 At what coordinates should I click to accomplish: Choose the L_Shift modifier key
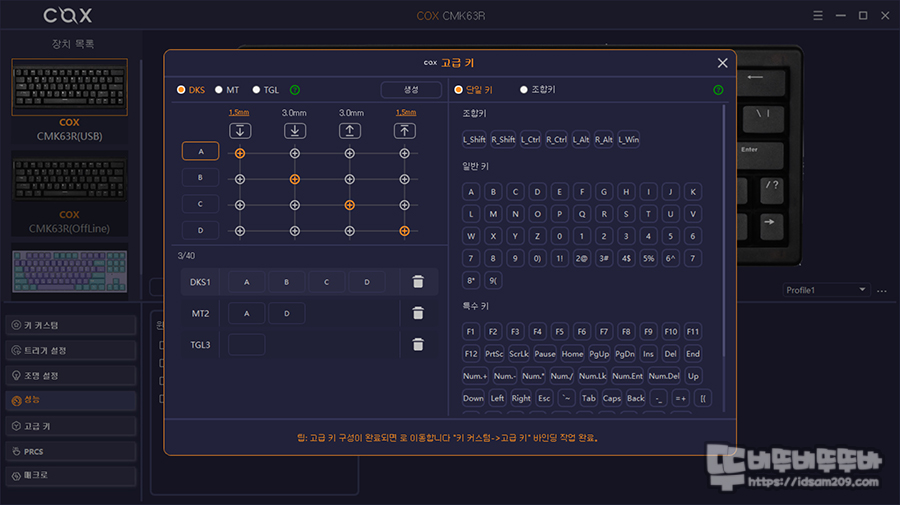pos(474,139)
